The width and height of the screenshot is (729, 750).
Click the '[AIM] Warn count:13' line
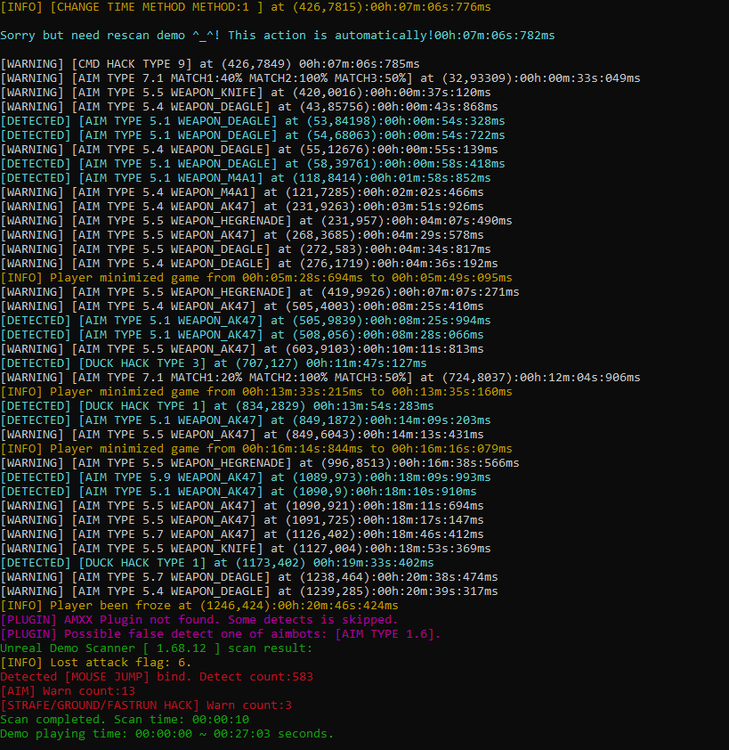pyautogui.click(x=67, y=692)
